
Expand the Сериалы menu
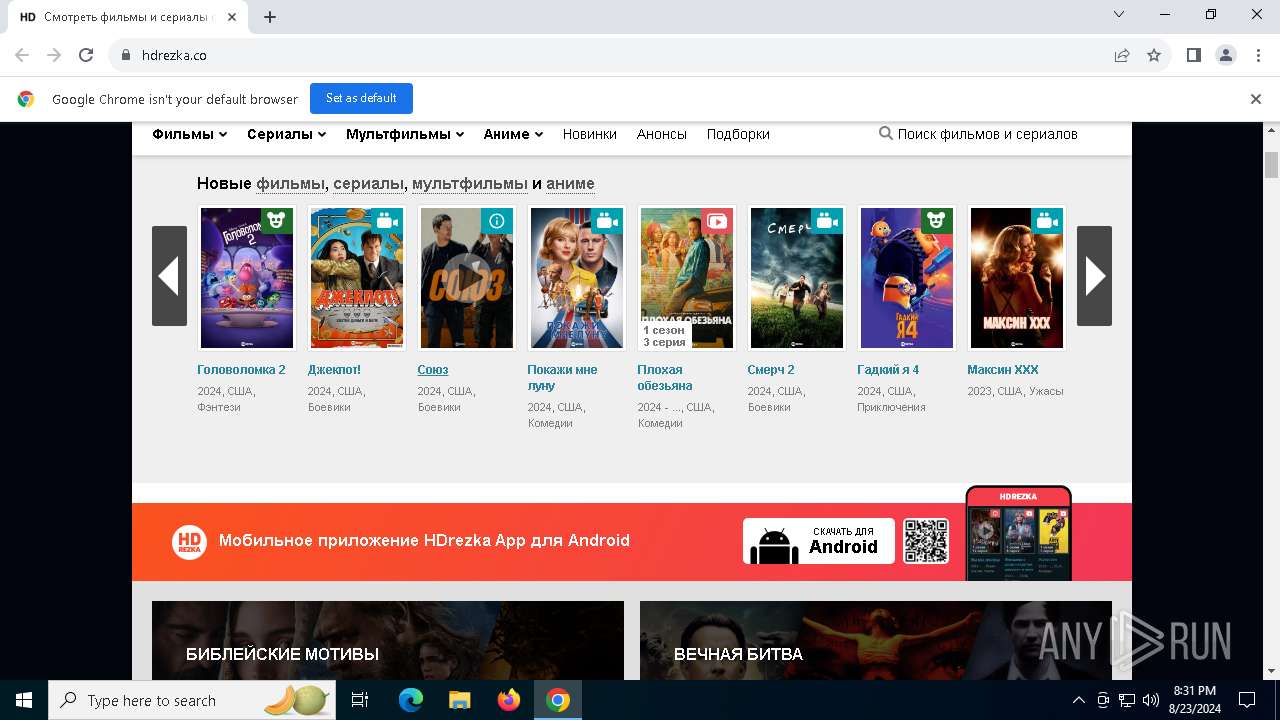point(287,134)
